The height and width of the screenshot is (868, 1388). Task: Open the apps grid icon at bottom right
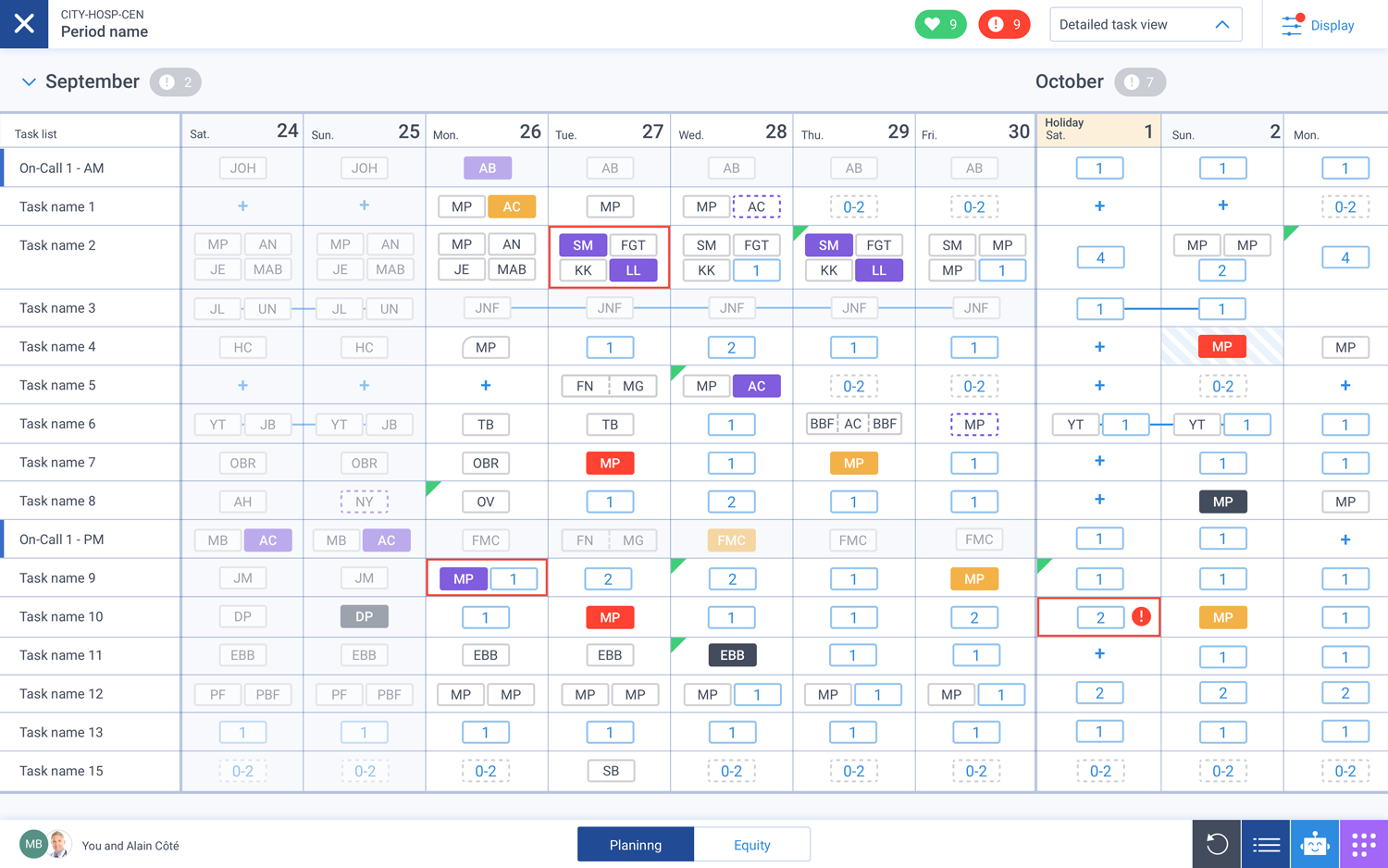[1362, 844]
